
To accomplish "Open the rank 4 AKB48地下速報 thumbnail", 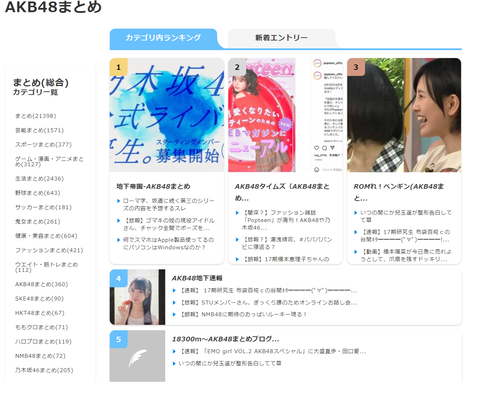I will (137, 297).
